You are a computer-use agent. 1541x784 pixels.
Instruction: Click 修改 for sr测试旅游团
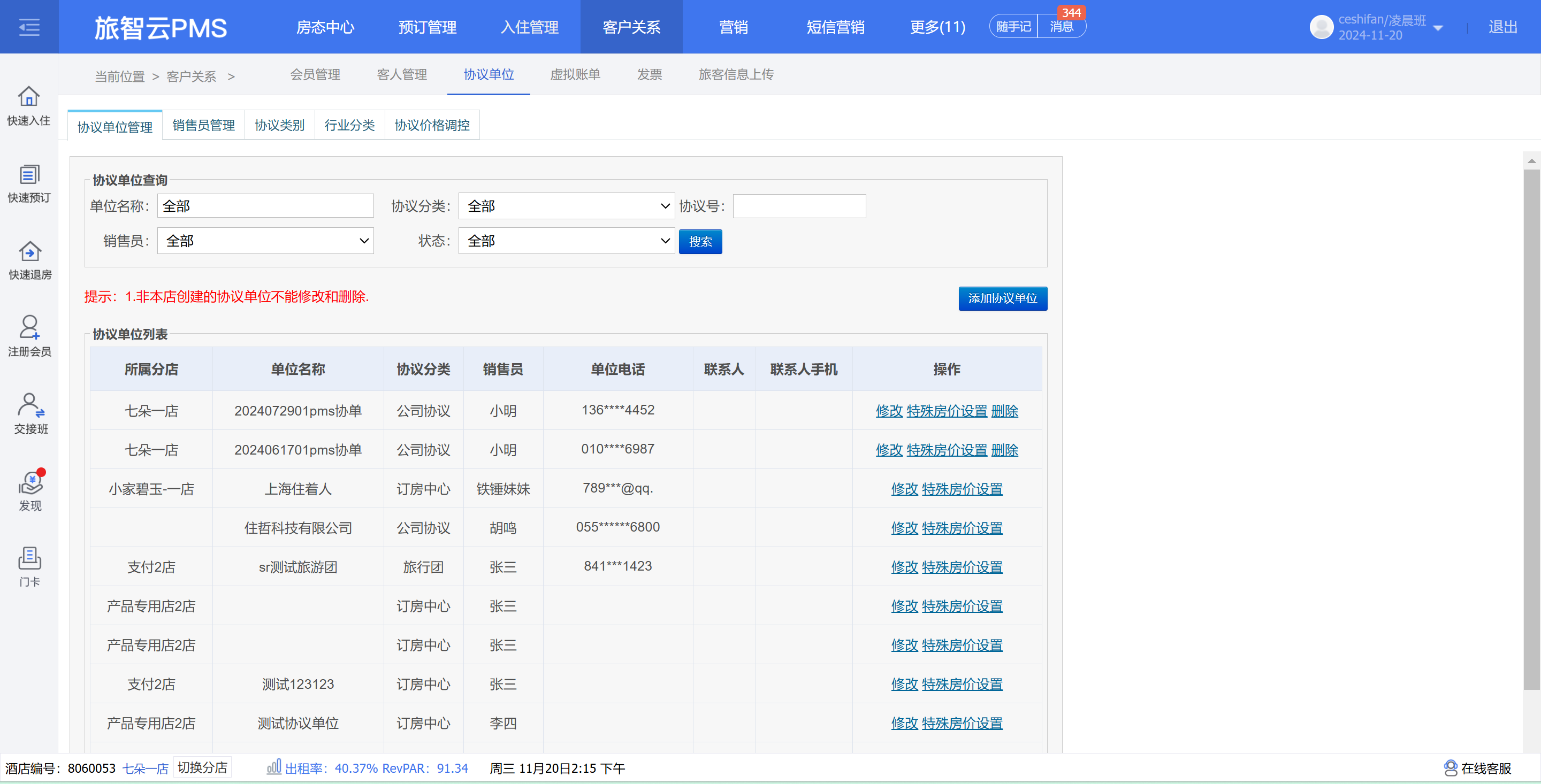(904, 567)
